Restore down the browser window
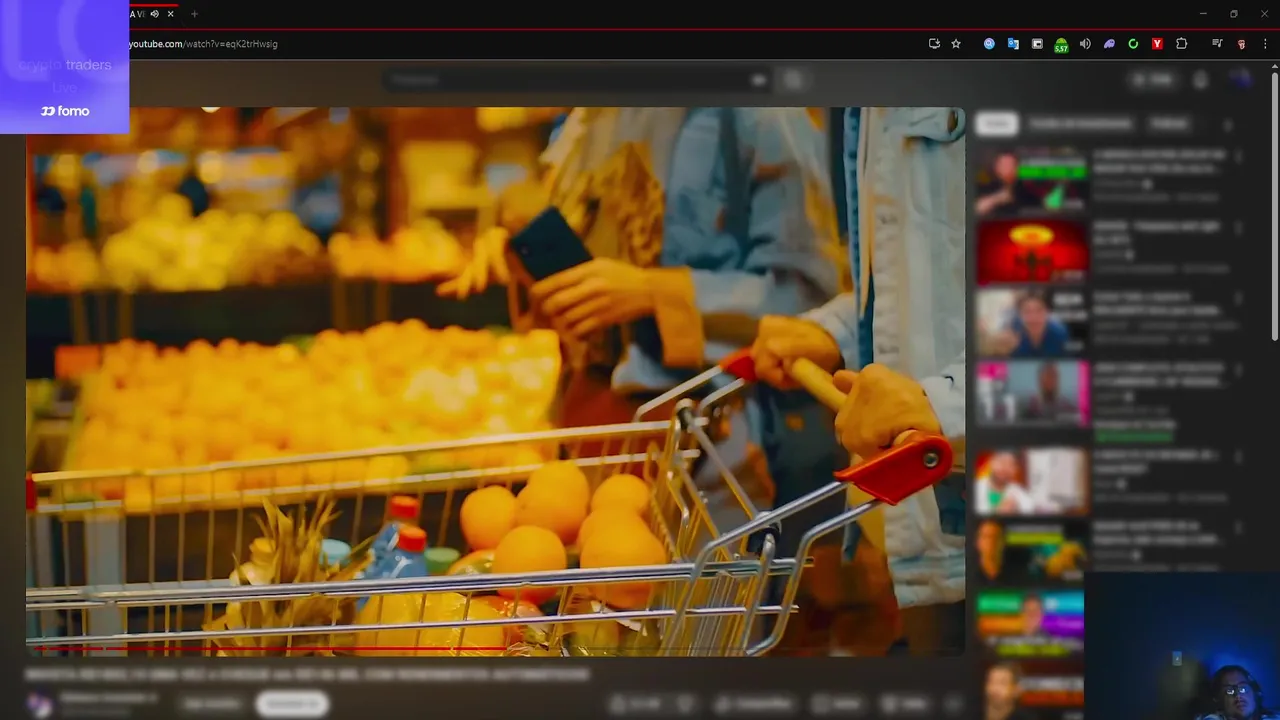Image resolution: width=1280 pixels, height=720 pixels. (x=1233, y=14)
